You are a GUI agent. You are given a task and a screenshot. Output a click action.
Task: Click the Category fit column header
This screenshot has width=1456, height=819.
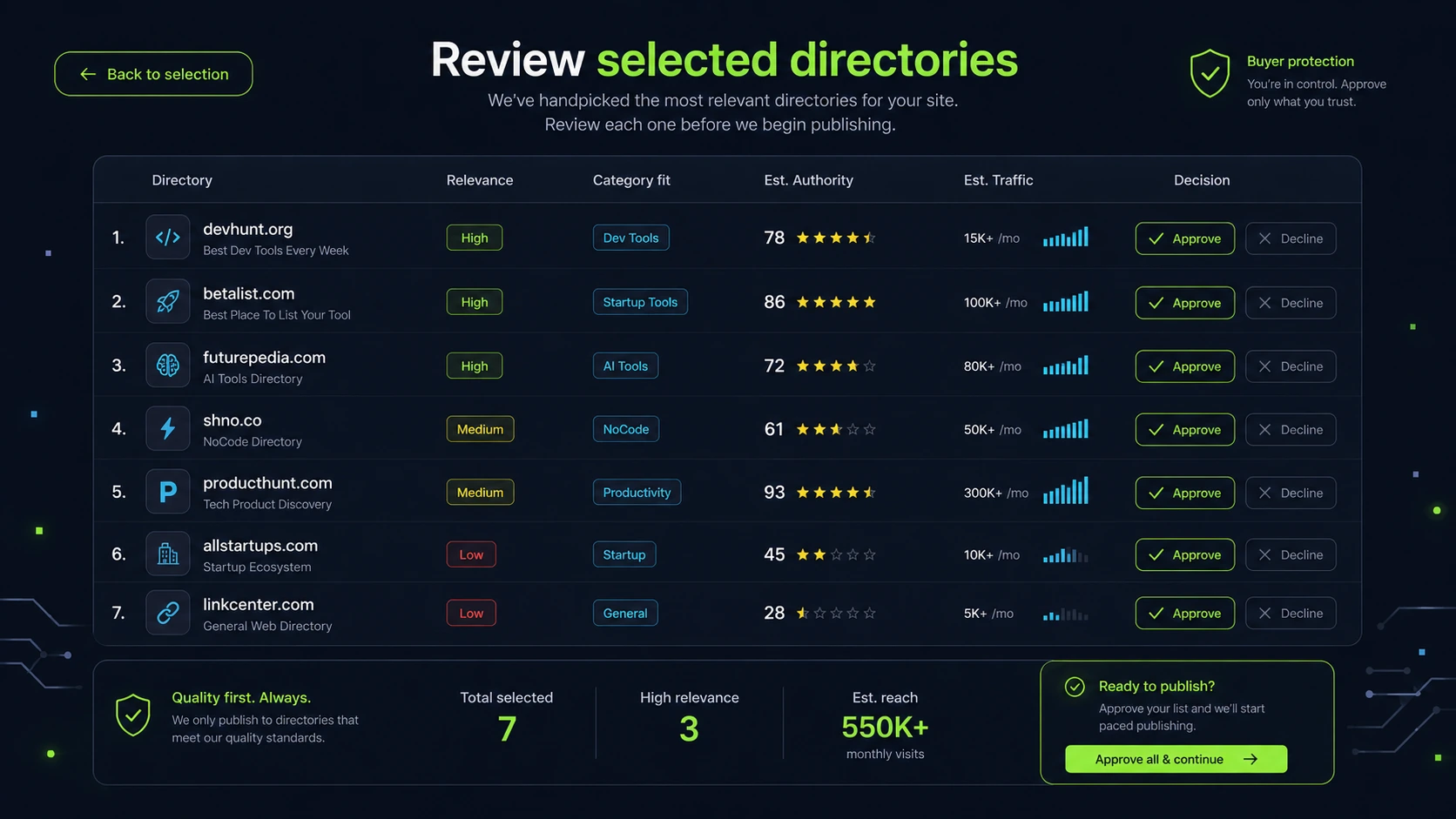[631, 180]
